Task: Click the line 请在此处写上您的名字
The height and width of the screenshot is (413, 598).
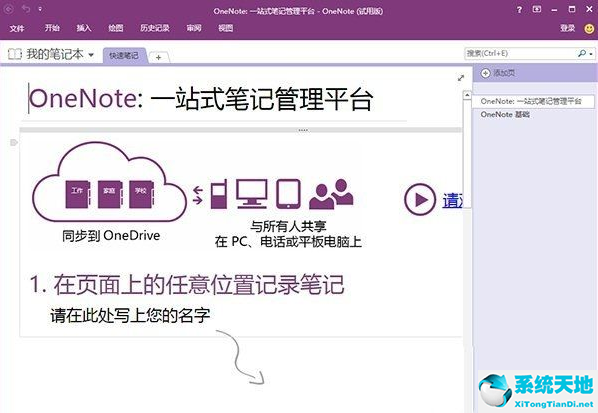Action: click(x=130, y=315)
